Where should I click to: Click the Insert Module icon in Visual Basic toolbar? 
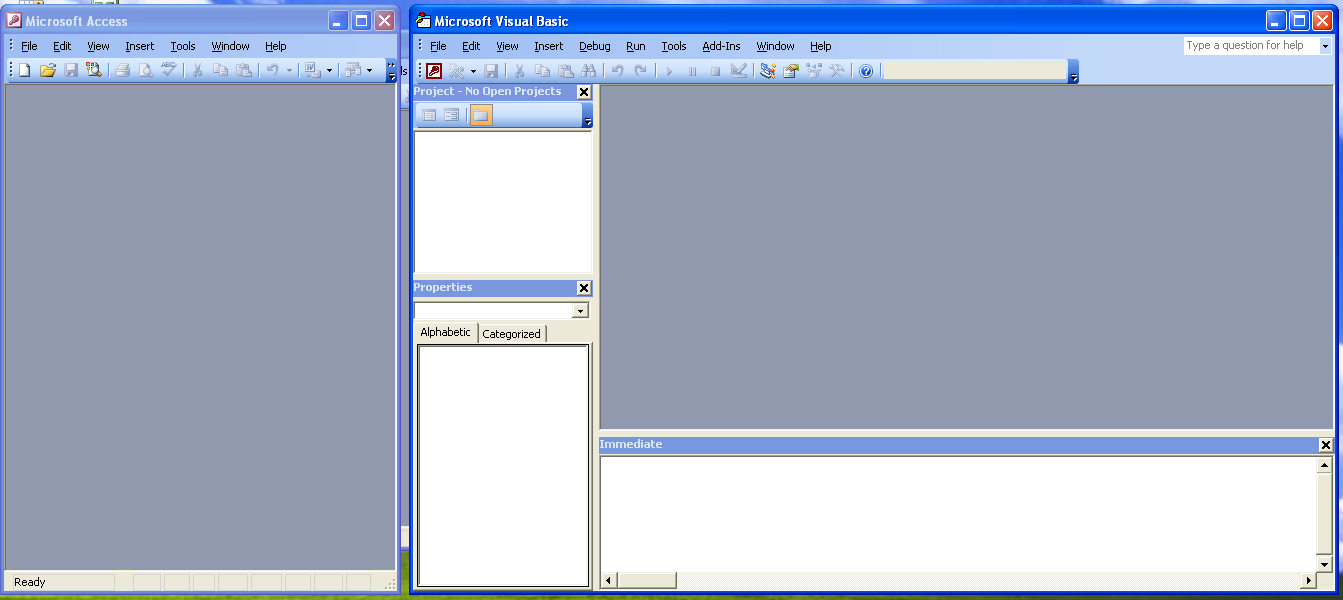[x=457, y=70]
